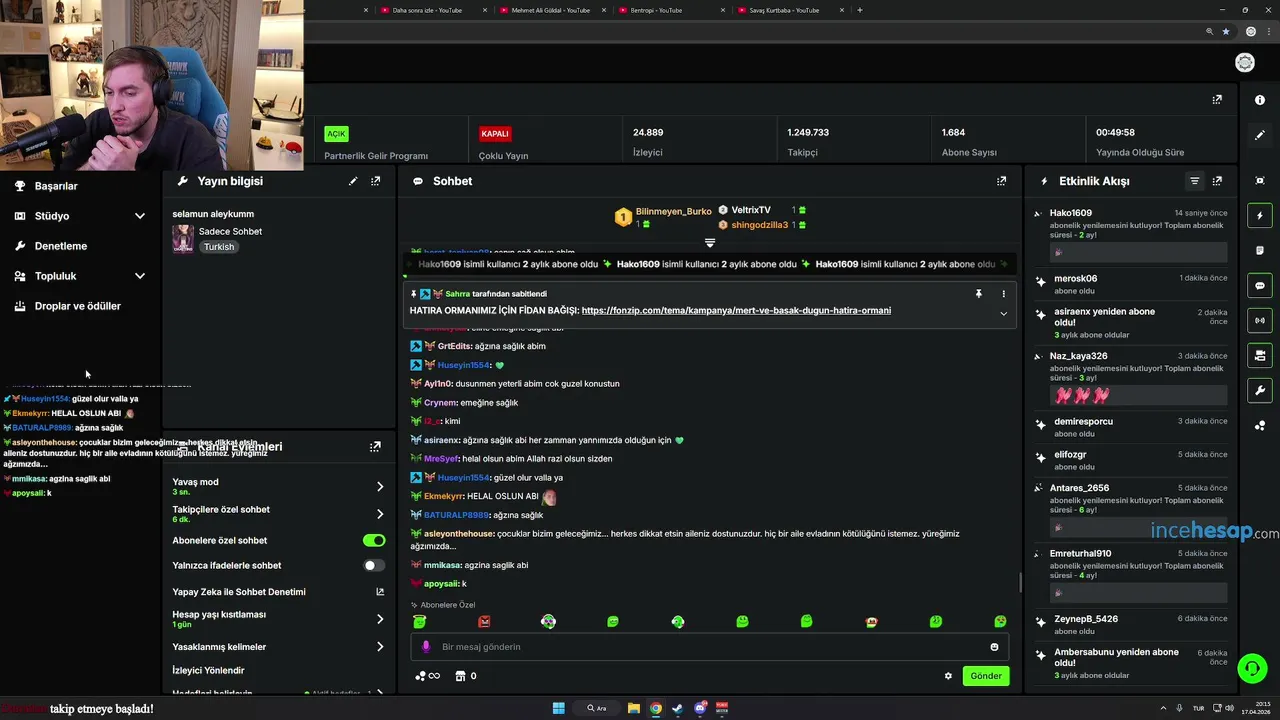
Task: Collapse the chat leaderboard arrow
Action: 710,242
